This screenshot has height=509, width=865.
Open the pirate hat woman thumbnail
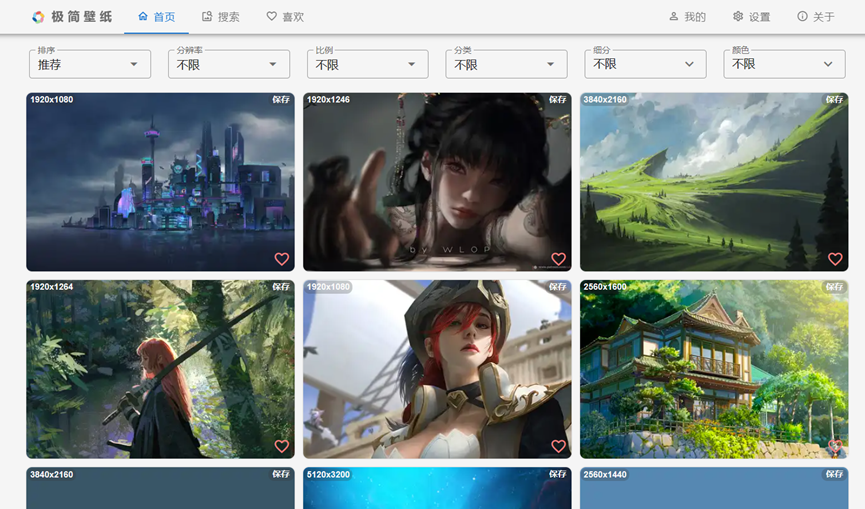click(437, 369)
